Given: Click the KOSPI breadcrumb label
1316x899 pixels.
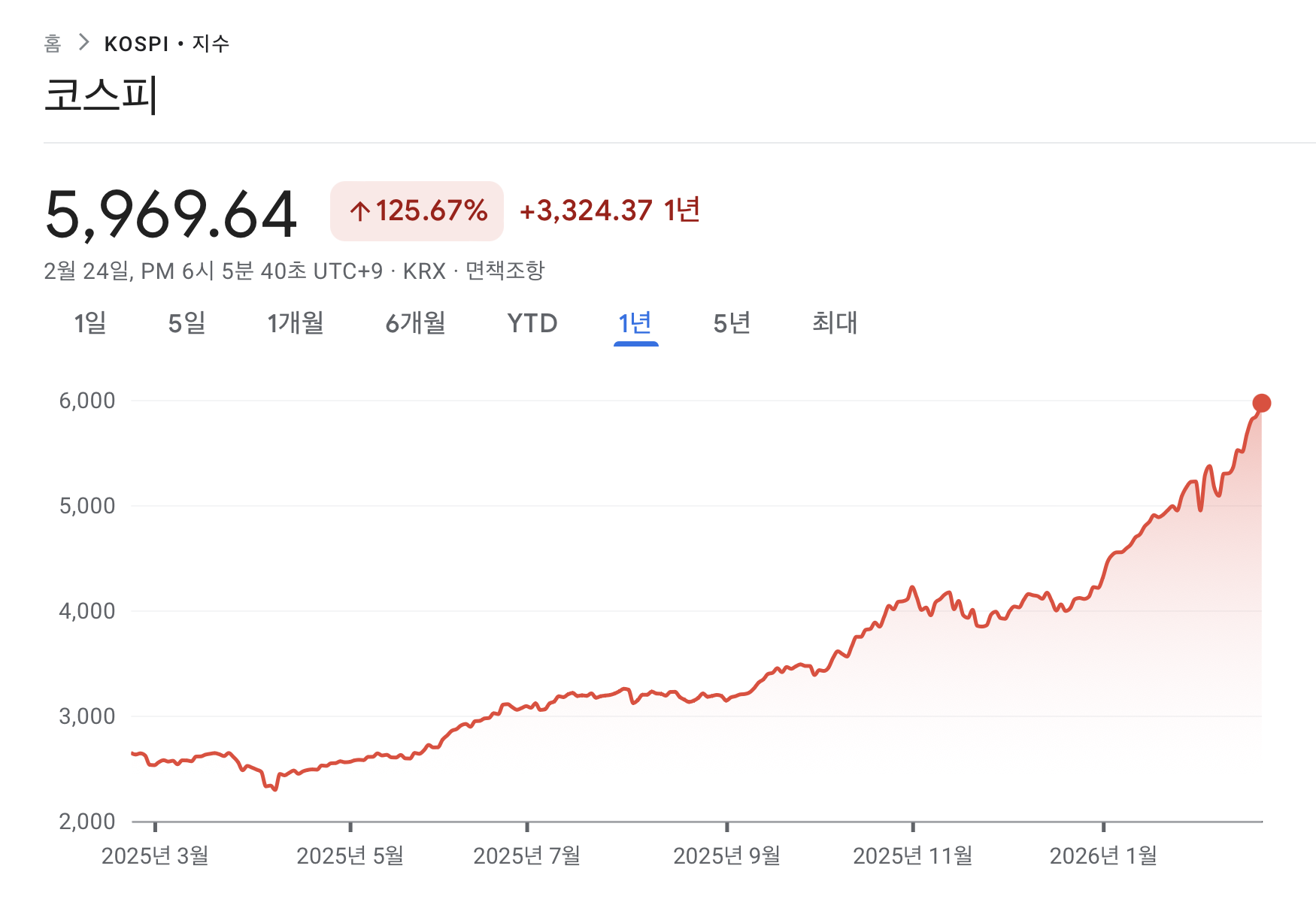Looking at the screenshot, I should [136, 44].
